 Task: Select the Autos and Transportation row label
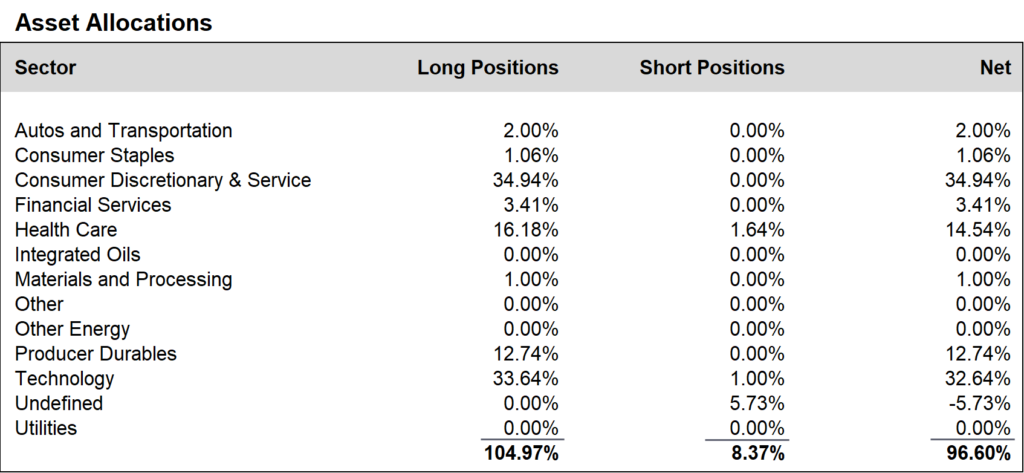tap(123, 131)
